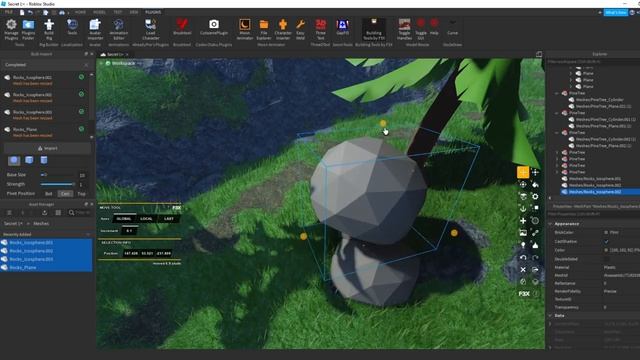The width and height of the screenshot is (640, 360).
Task: Click the Meshes breadcrumb in Asset Manager
Action: click(x=41, y=224)
